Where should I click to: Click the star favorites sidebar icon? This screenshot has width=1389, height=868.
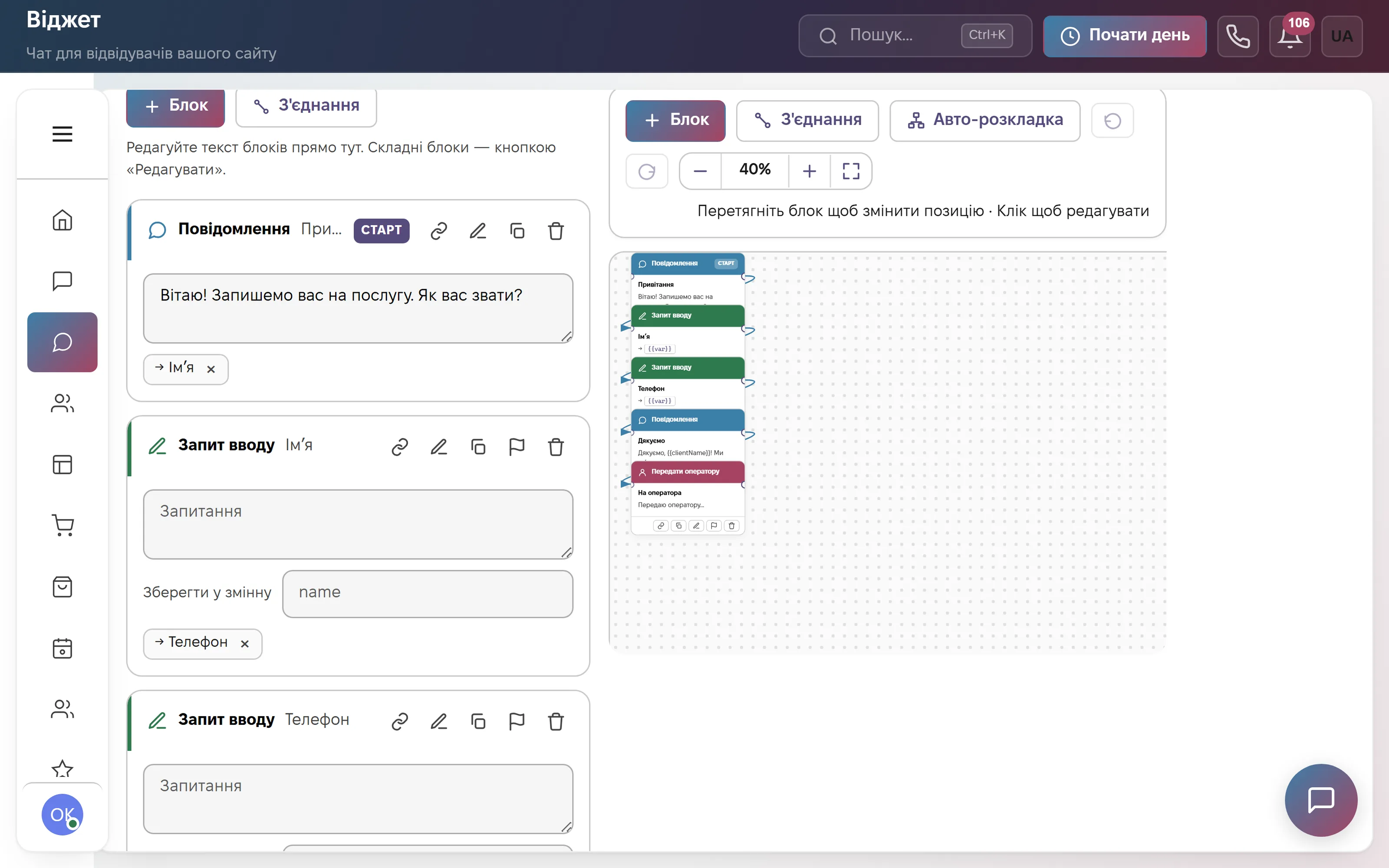click(x=62, y=769)
